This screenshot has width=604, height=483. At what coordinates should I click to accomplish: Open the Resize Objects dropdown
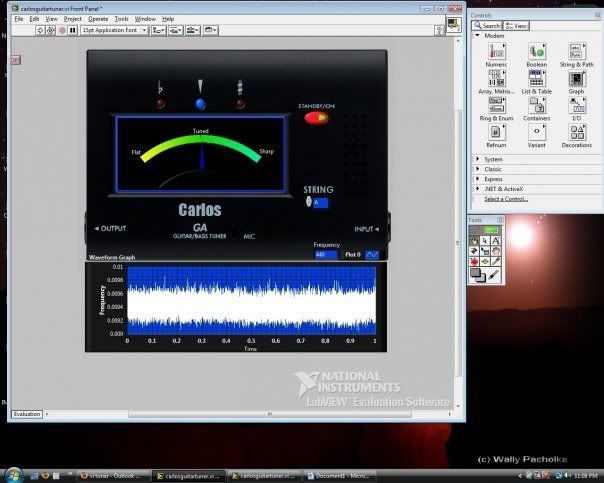click(193, 30)
